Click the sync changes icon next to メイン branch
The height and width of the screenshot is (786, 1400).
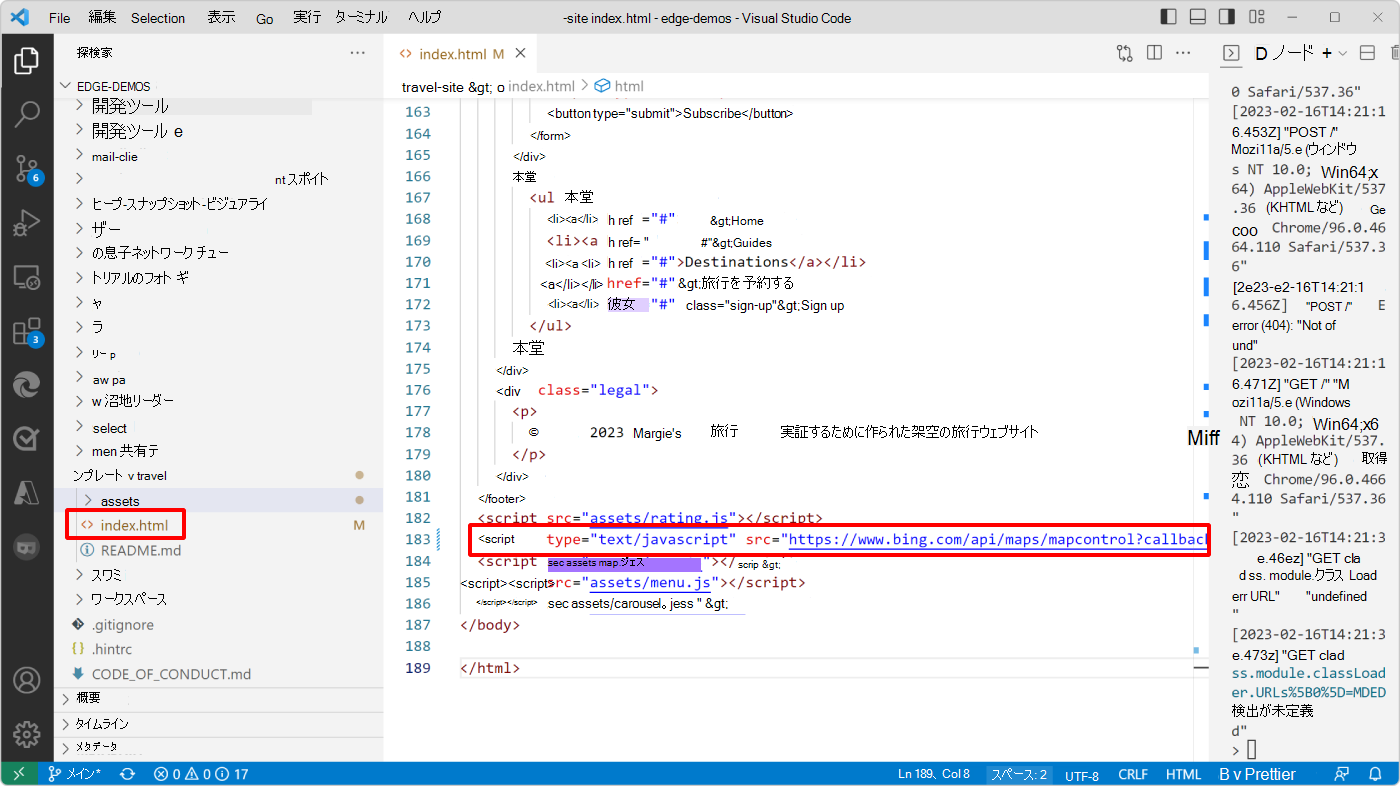pos(129,773)
